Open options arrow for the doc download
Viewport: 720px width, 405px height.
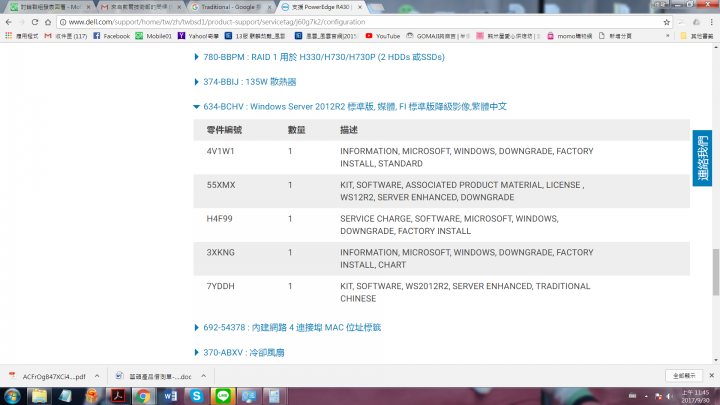pyautogui.click(x=203, y=376)
